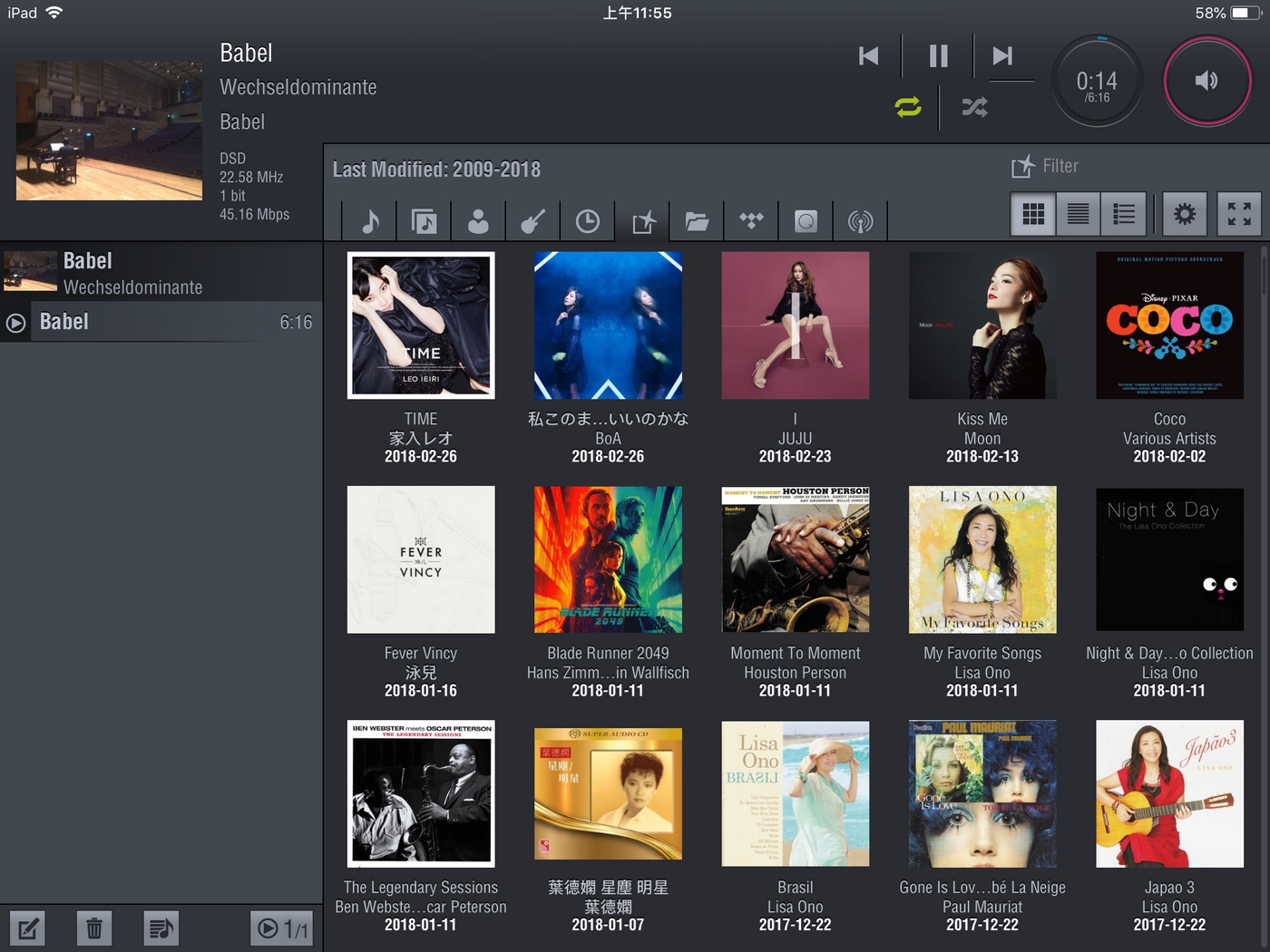Click the edit queue pencil icon
The image size is (1270, 952).
point(27,928)
